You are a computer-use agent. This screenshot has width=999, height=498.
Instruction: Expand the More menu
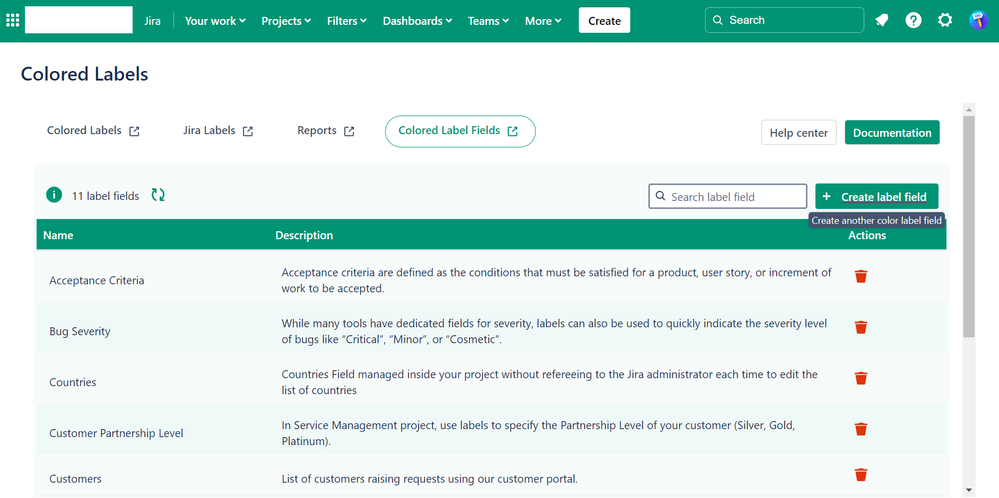pyautogui.click(x=543, y=21)
